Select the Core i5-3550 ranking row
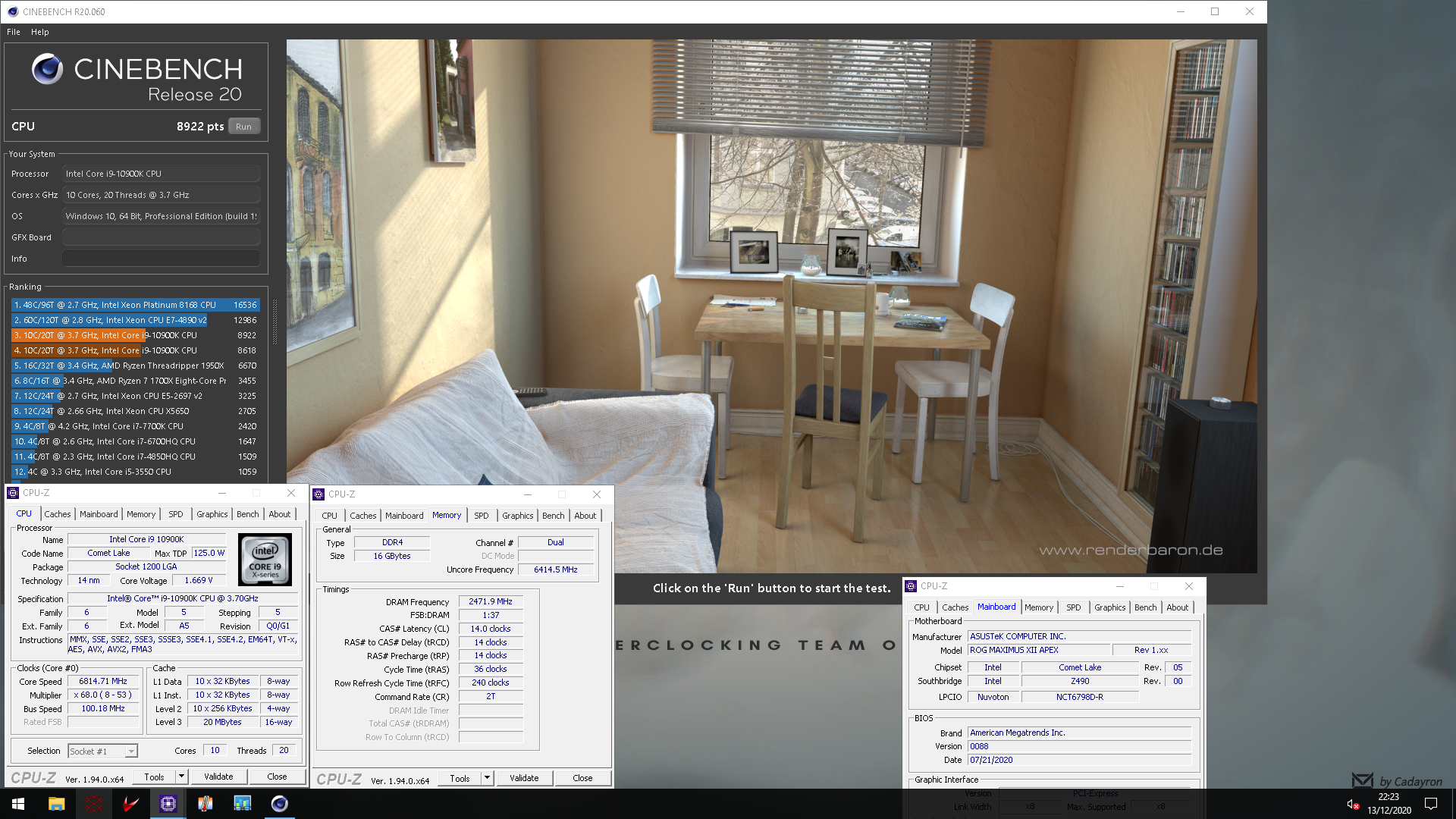 [136, 472]
